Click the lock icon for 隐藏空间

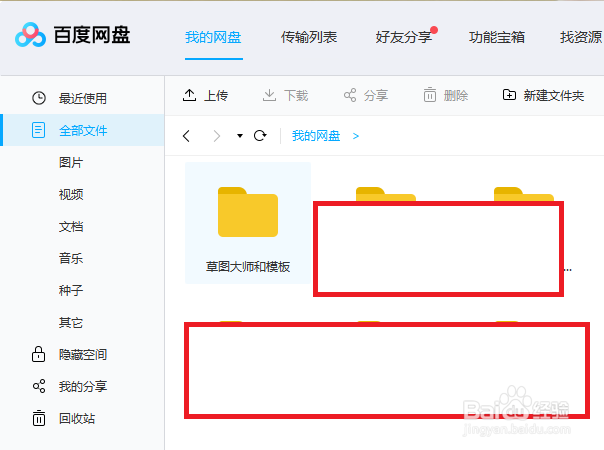coord(39,354)
